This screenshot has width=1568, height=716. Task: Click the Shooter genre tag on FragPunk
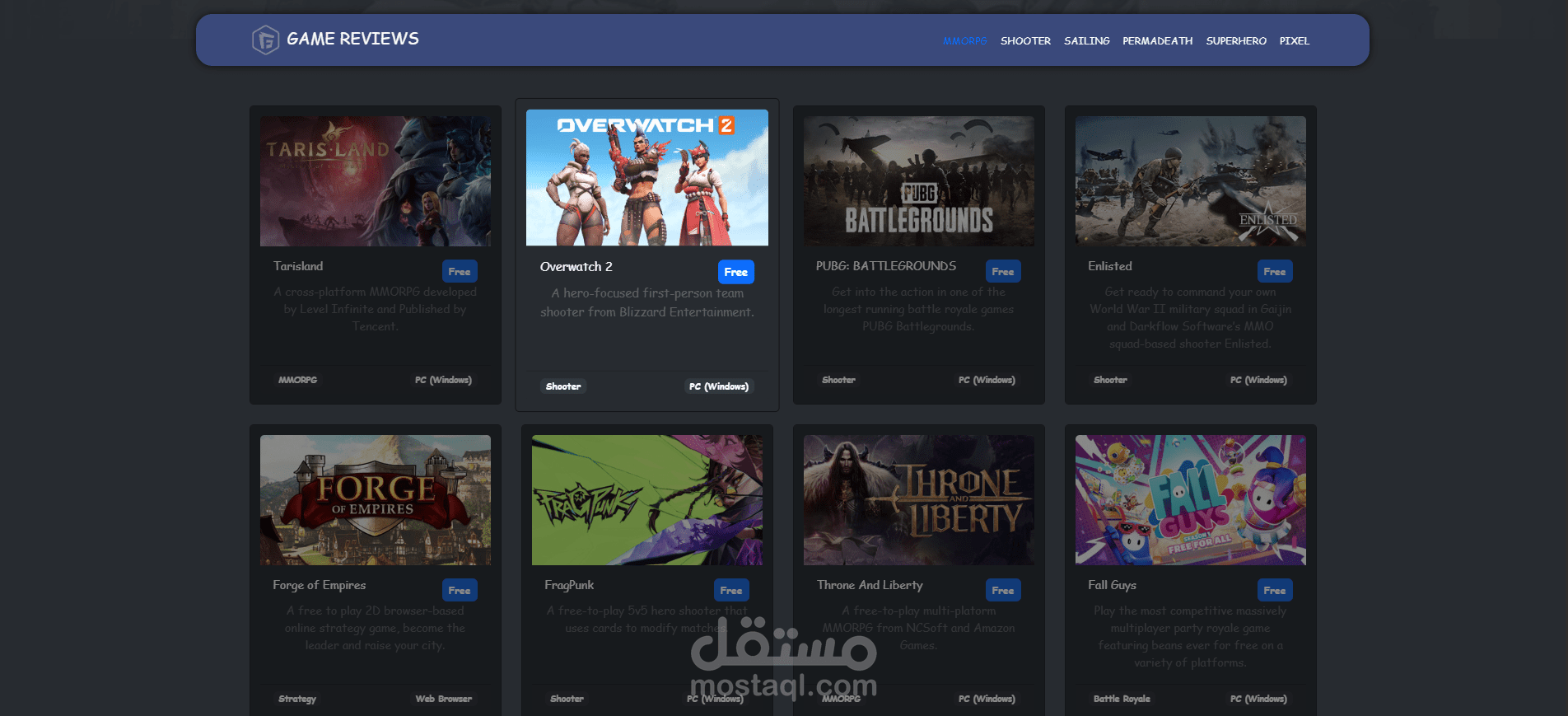567,699
